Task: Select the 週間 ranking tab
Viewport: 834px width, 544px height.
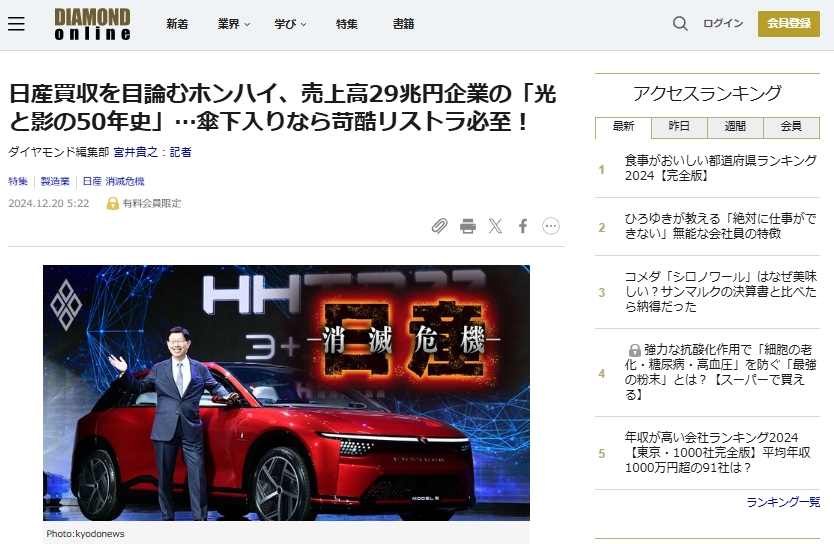Action: click(x=735, y=127)
